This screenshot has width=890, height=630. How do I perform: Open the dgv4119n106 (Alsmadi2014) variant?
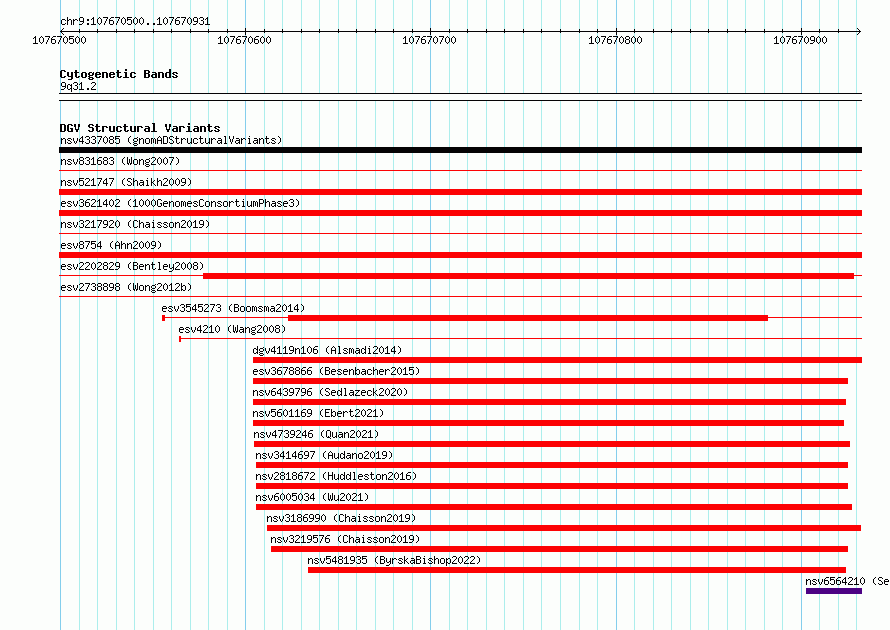[327, 350]
